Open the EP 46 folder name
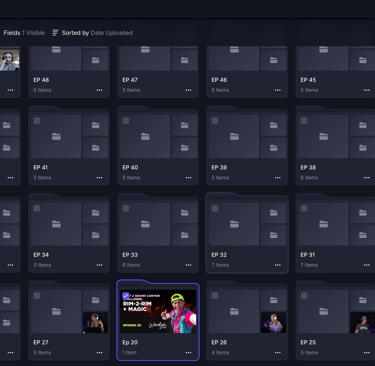This screenshot has width=375, height=366. 219,80
